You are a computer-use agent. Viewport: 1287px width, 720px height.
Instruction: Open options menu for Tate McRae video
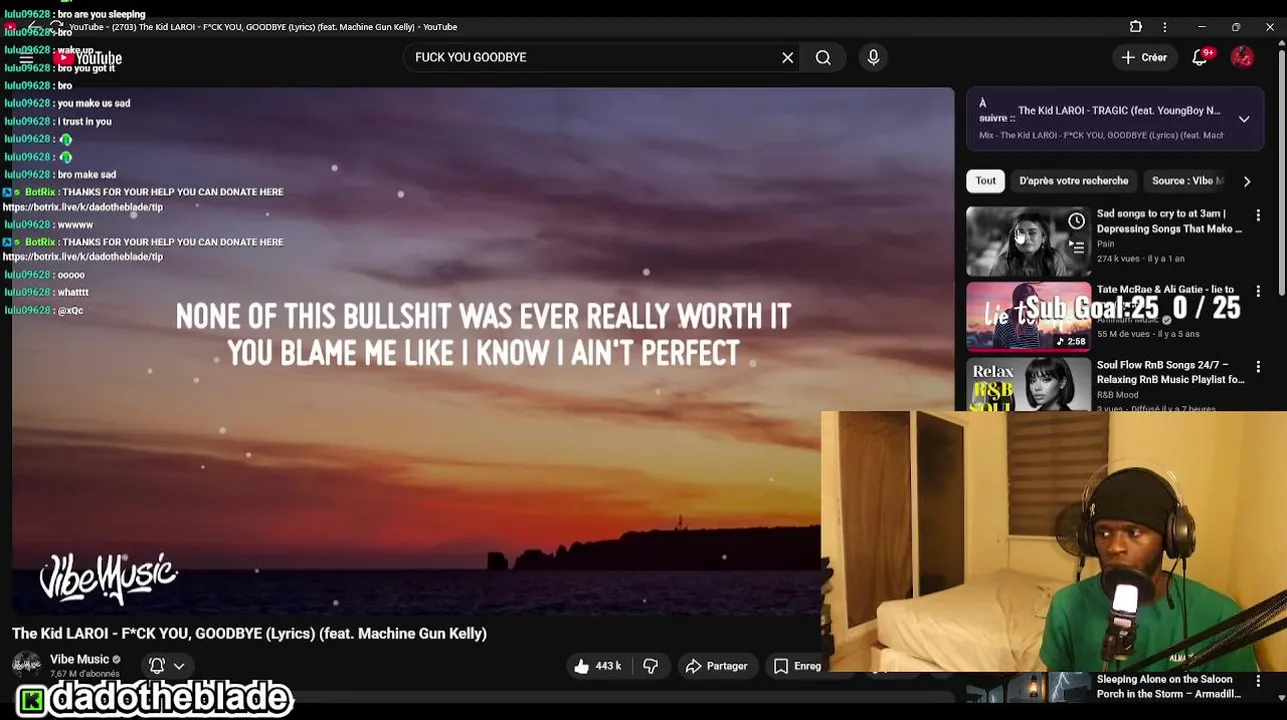1258,291
